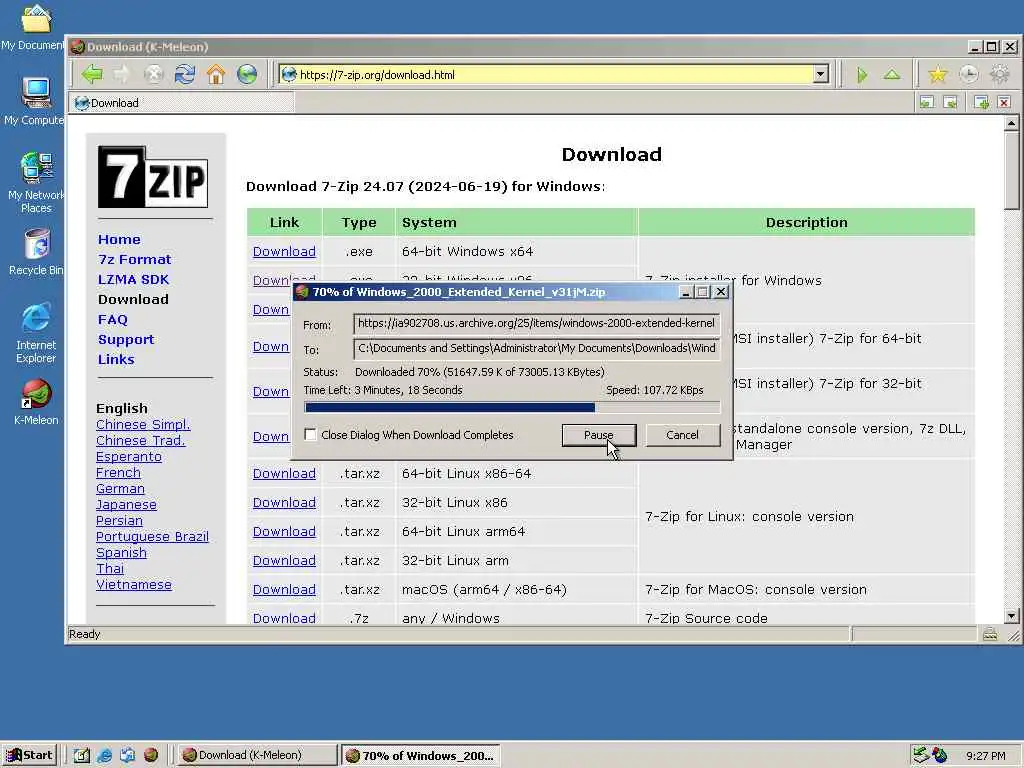Reload the page using the Refresh icon
This screenshot has height=768, width=1024.
pyautogui.click(x=185, y=74)
